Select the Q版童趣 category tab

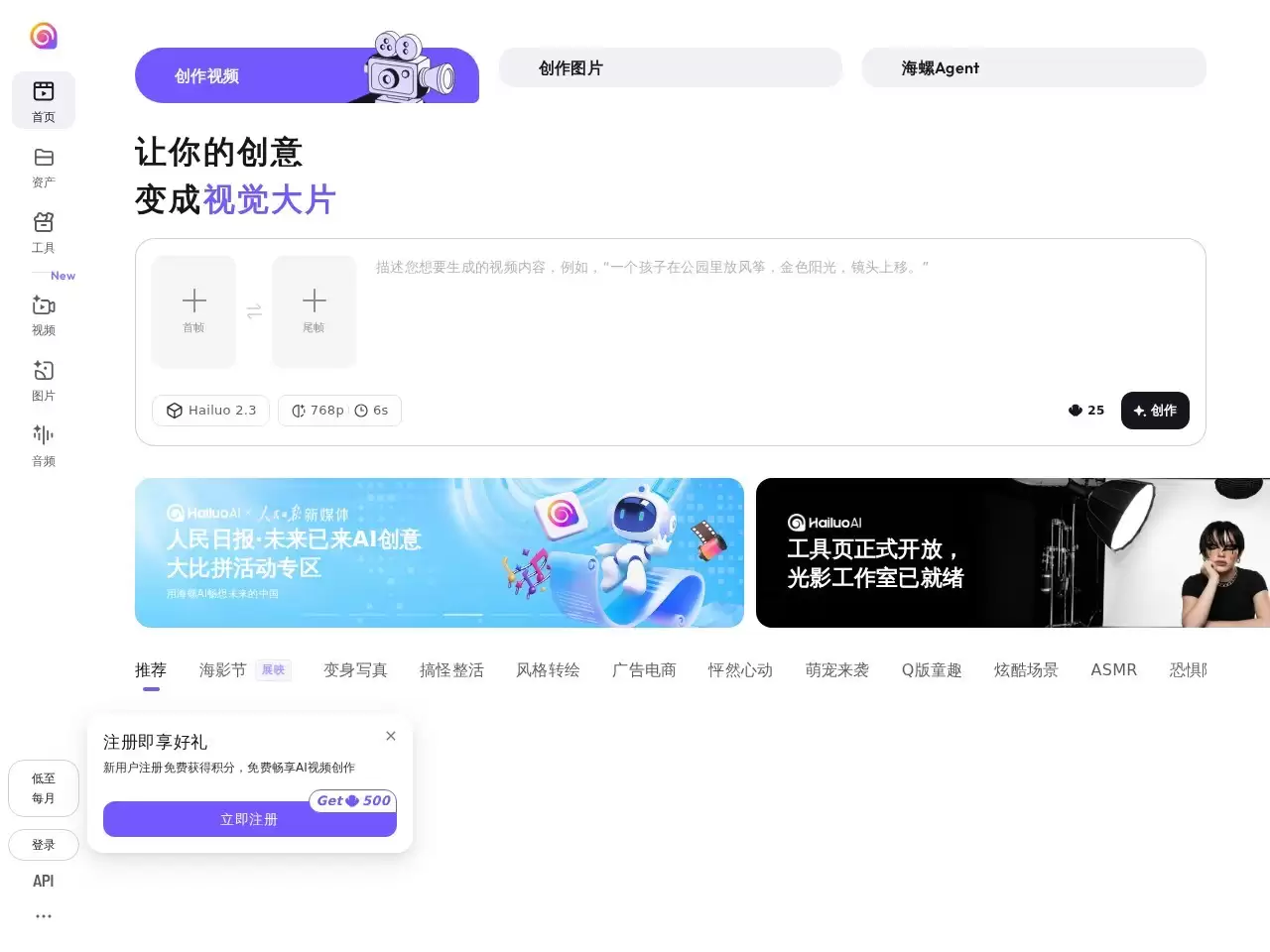click(932, 670)
